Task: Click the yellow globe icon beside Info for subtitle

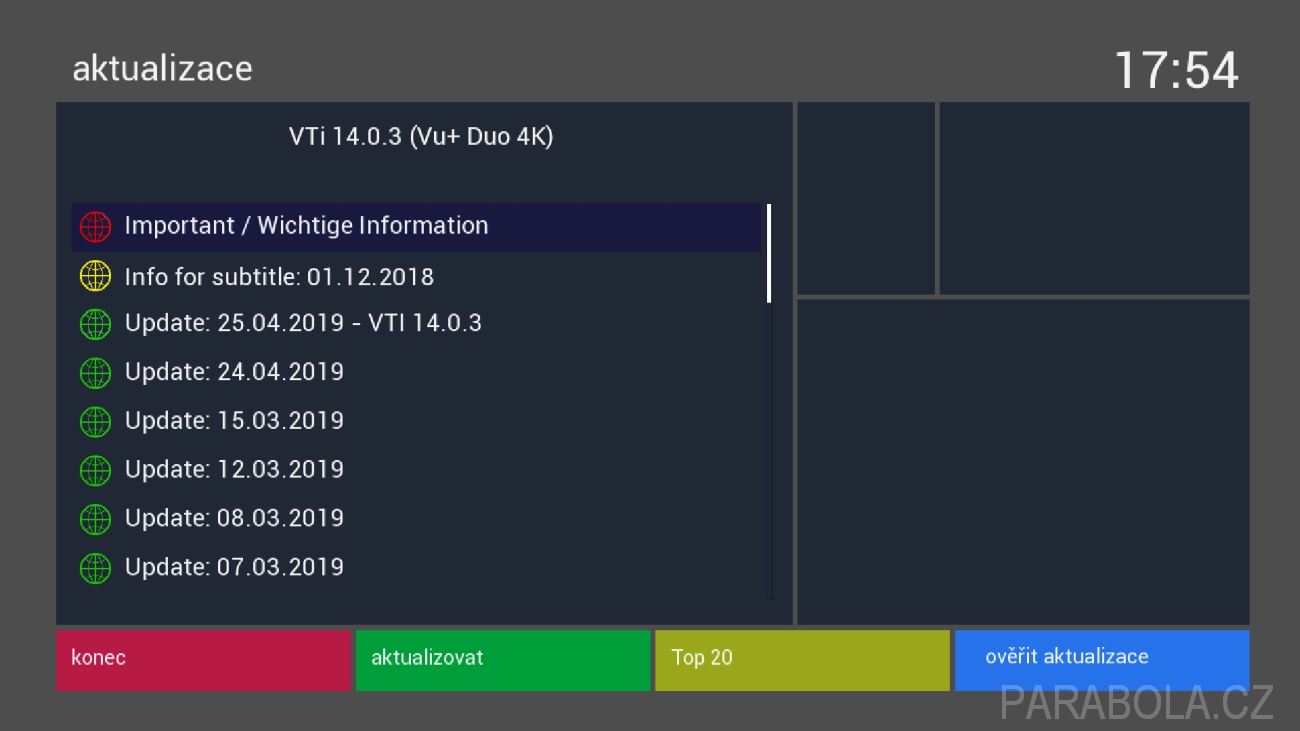Action: coord(95,276)
